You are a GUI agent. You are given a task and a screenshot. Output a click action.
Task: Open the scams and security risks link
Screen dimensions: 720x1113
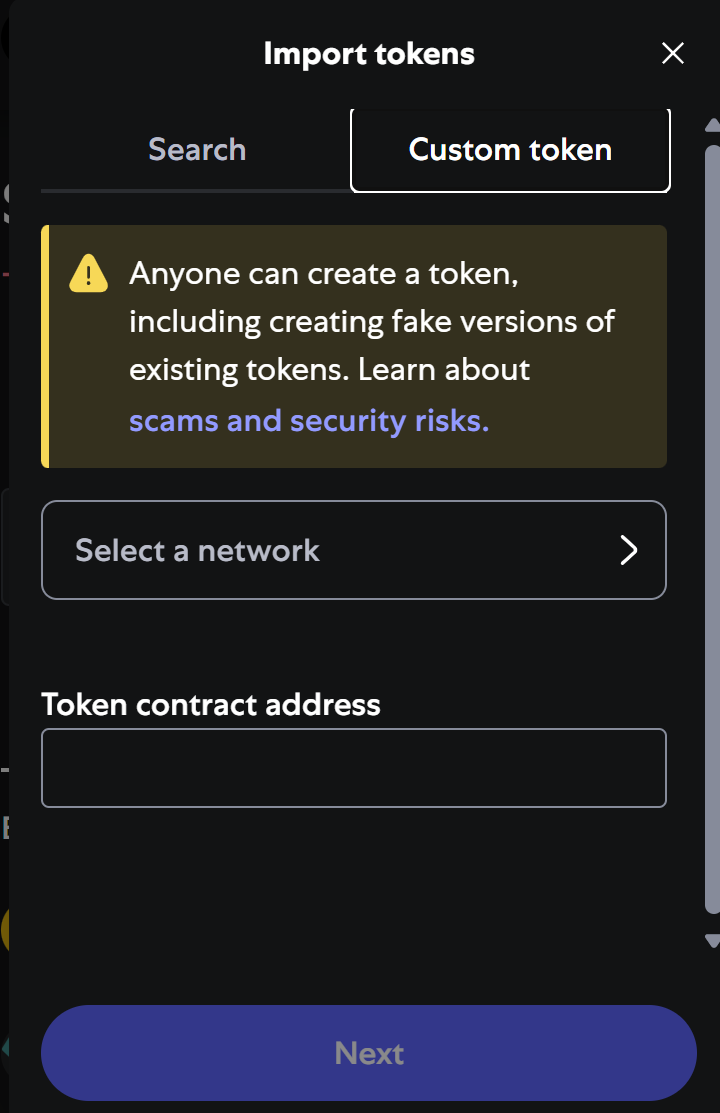pyautogui.click(x=309, y=421)
